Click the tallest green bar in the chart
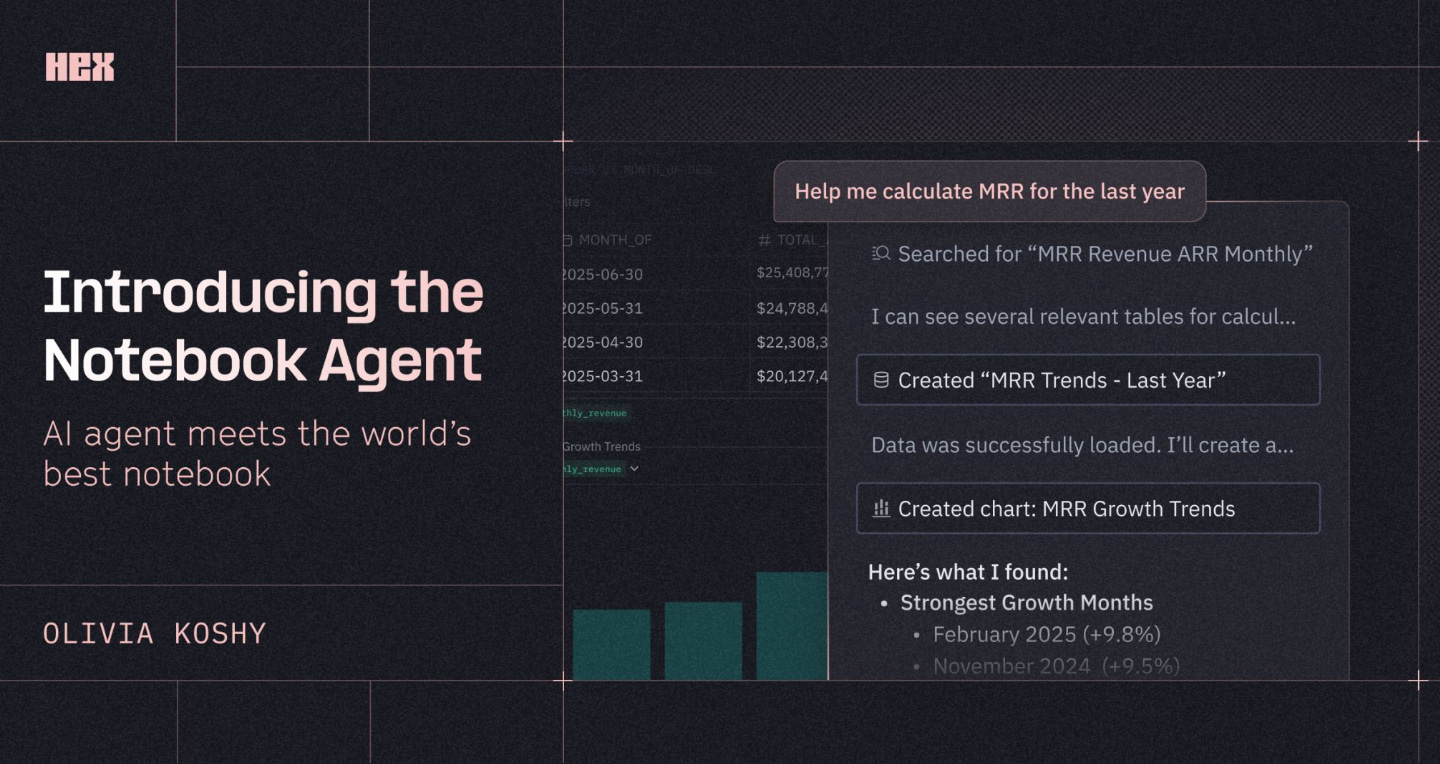Screen dimensions: 1440x764 pos(792,626)
